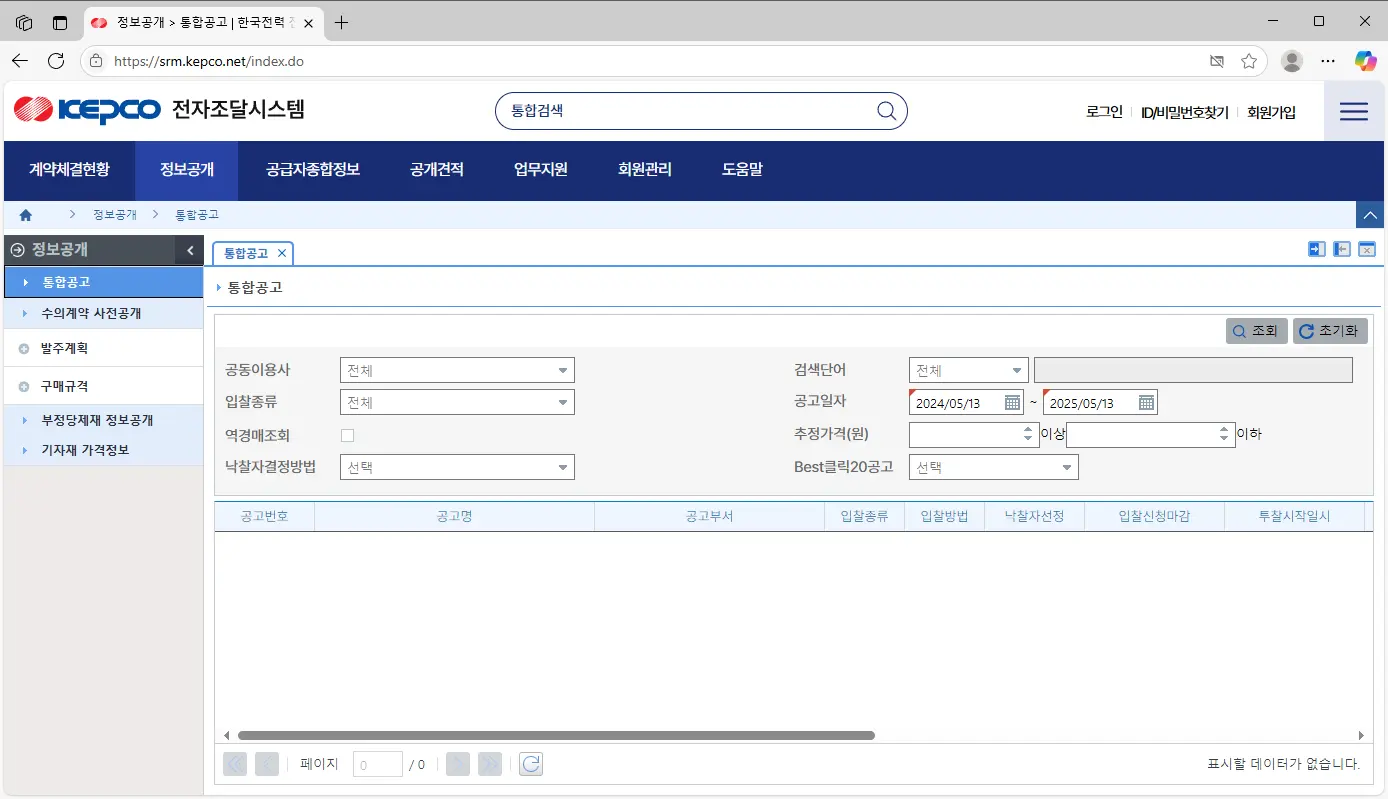
Task: Close the 통합공고 tab
Action: (x=282, y=253)
